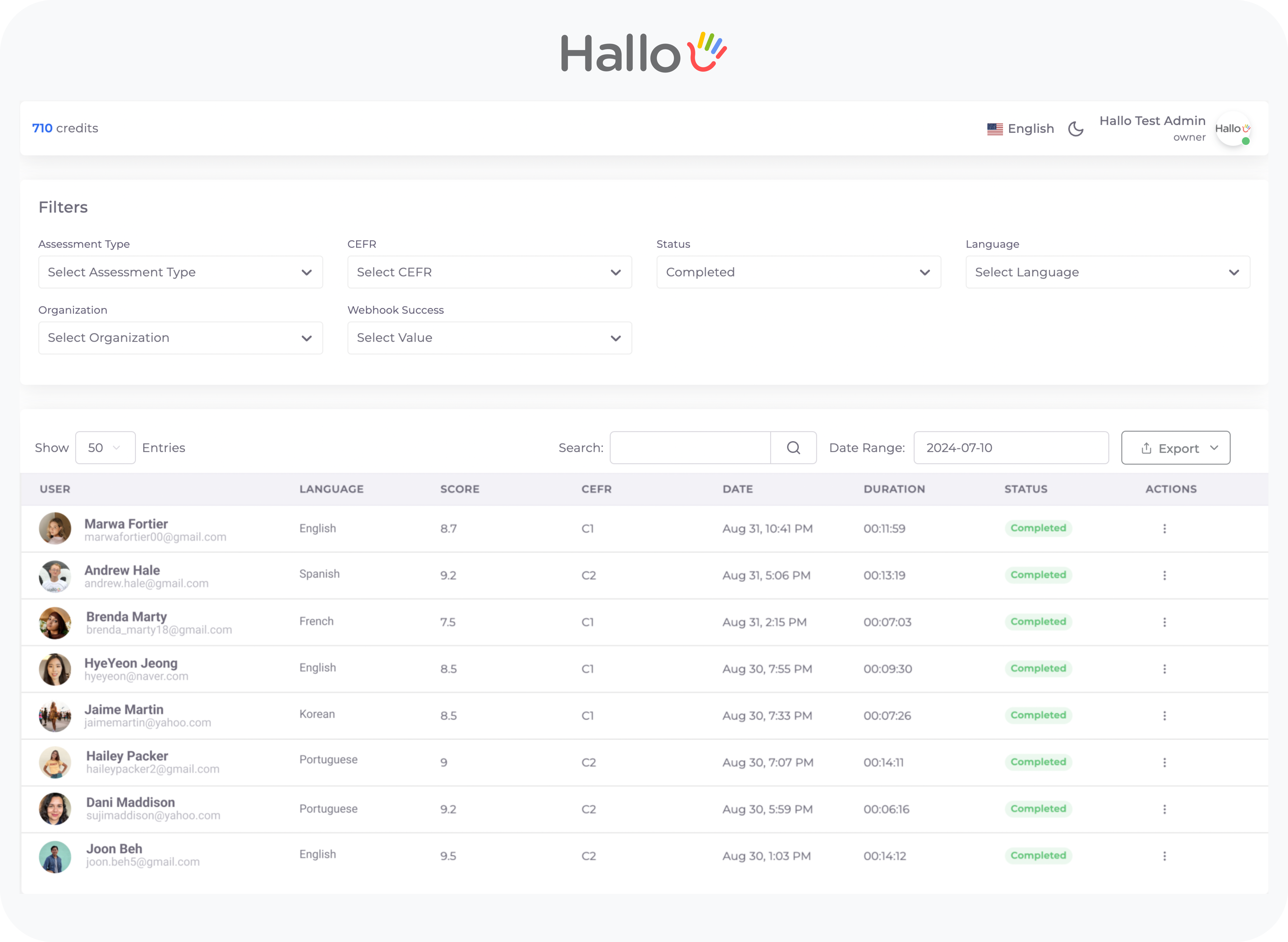Sort by the SCORE column header

(x=459, y=489)
